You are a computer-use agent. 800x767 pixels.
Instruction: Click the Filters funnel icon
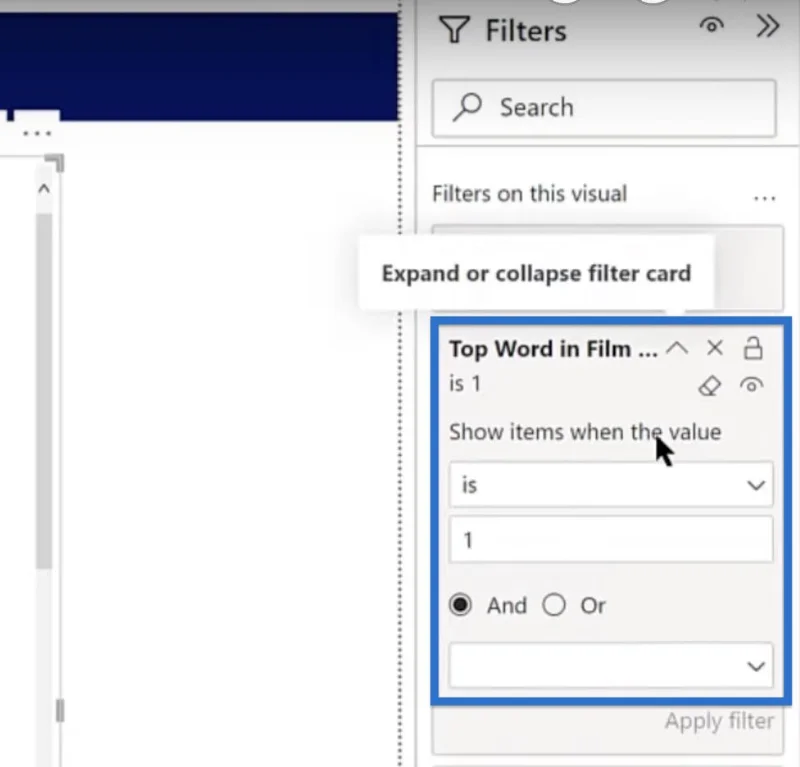point(454,30)
